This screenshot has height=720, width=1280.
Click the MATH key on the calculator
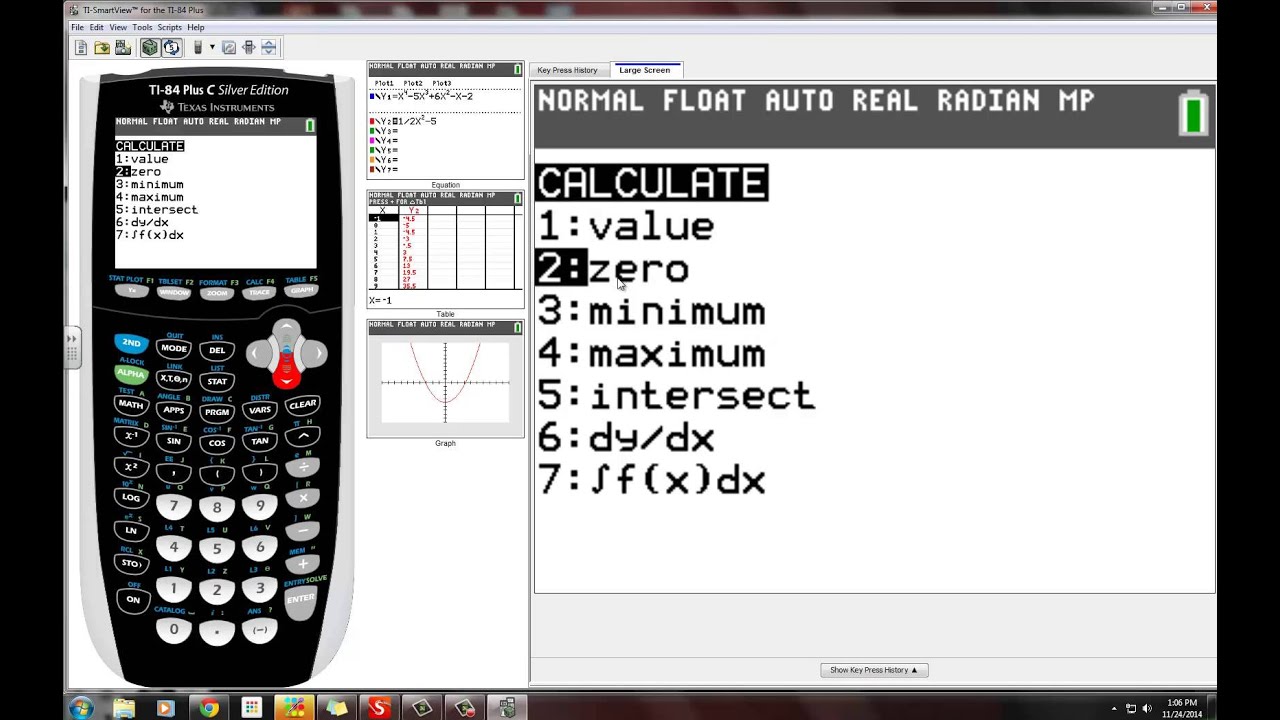[x=131, y=404]
